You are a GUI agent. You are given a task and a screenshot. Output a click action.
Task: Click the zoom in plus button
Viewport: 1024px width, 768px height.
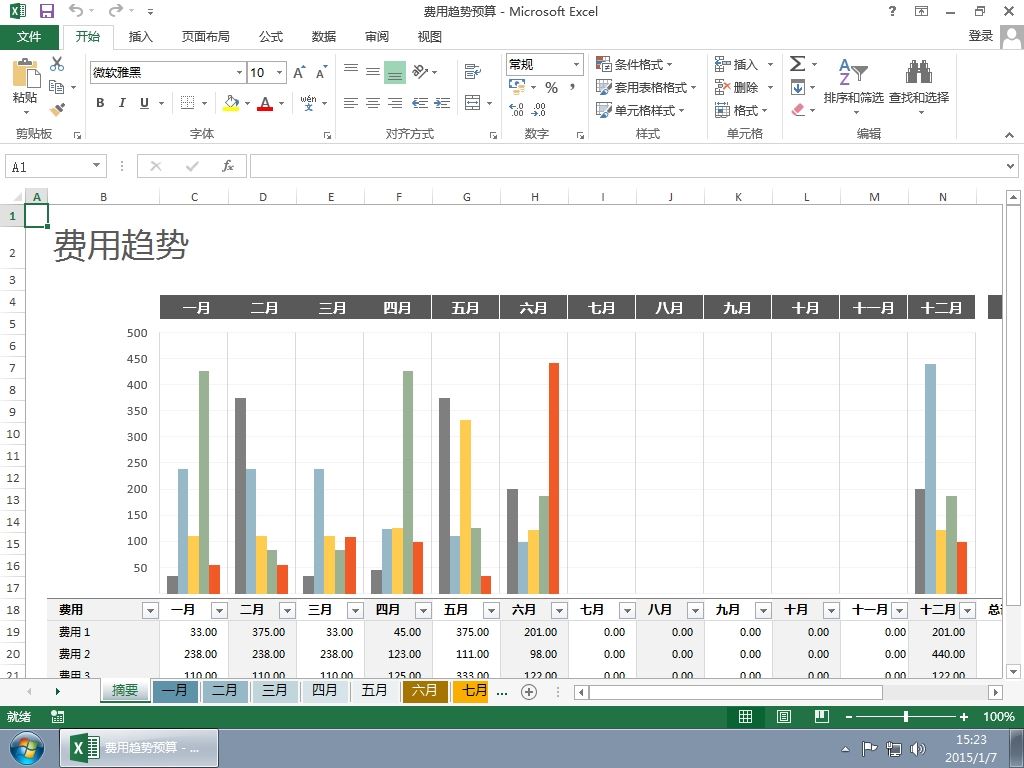pyautogui.click(x=964, y=717)
